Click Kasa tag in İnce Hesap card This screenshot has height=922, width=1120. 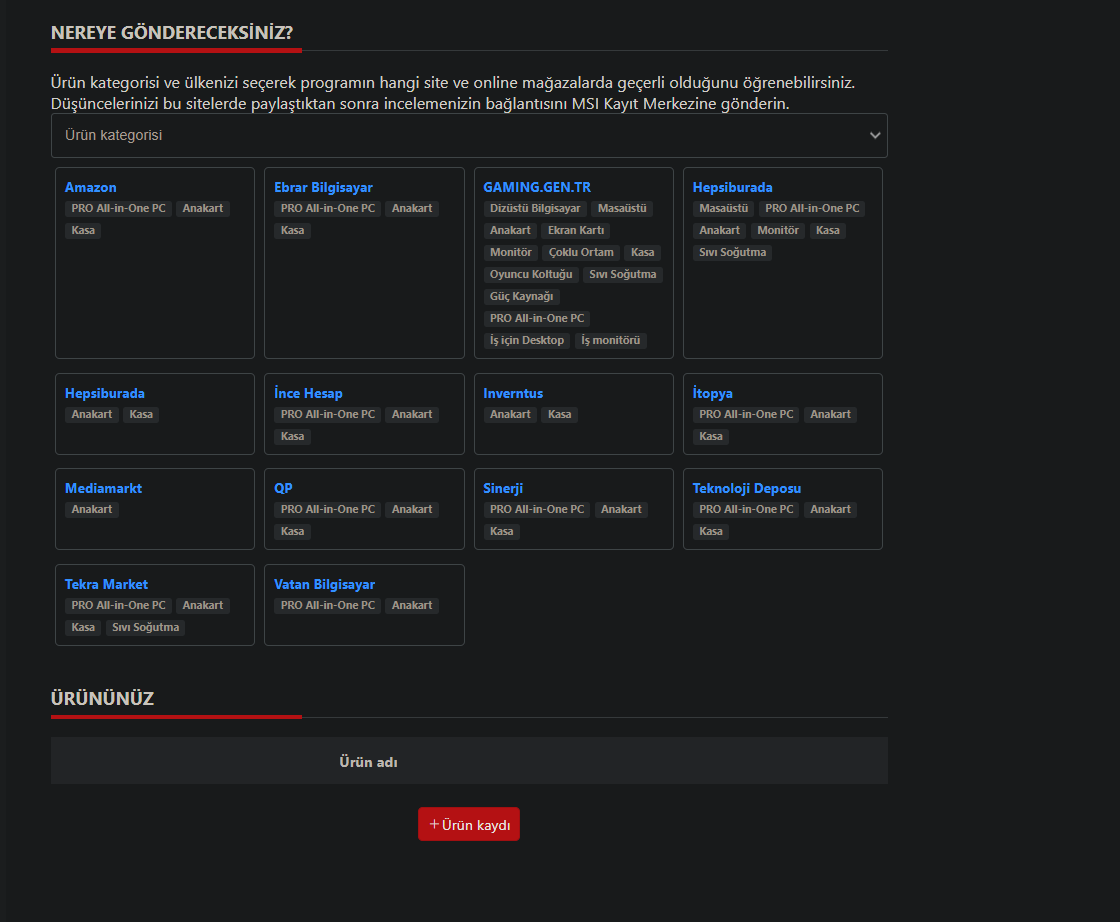tap(292, 437)
